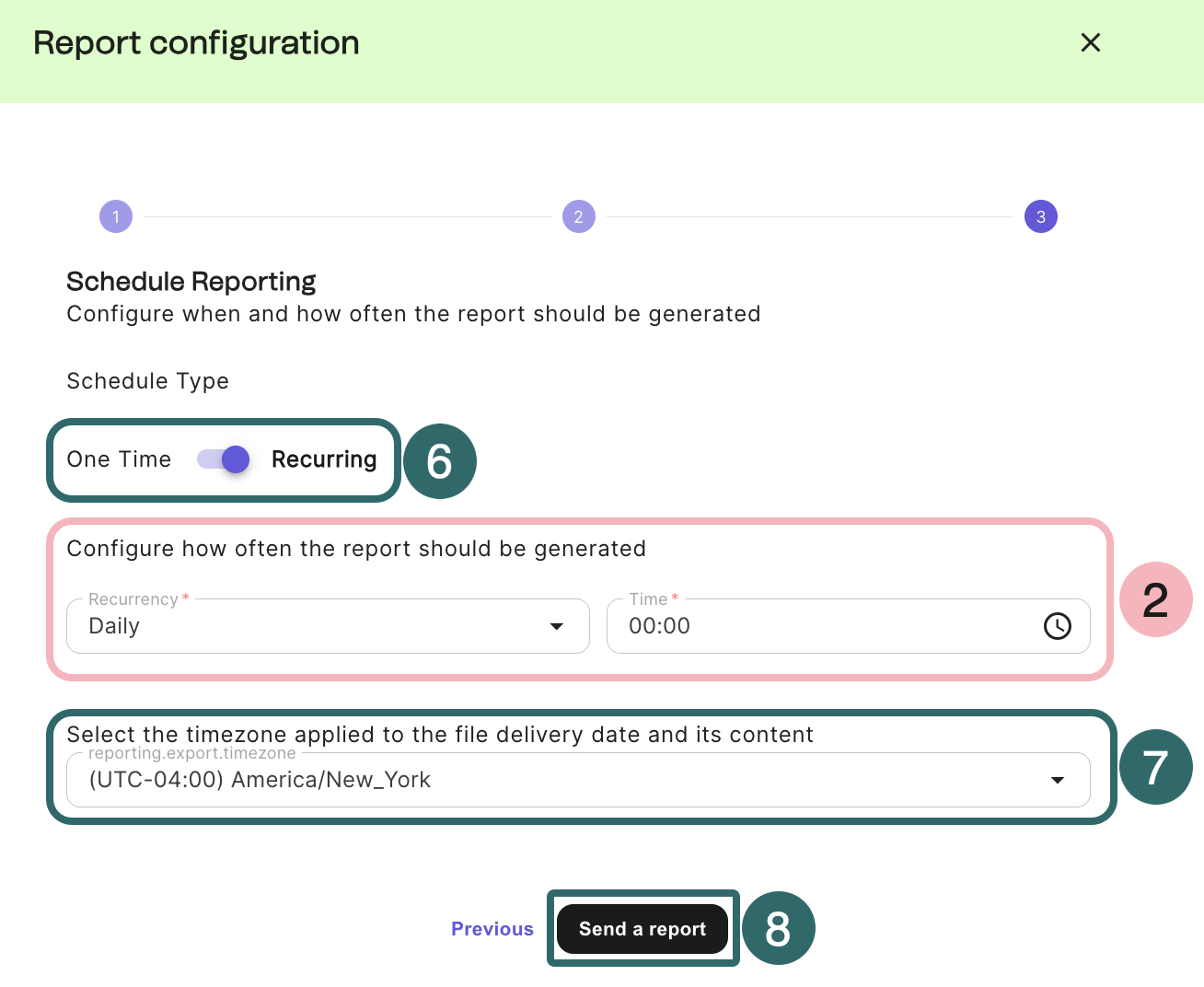Open the clock time picker icon

point(1058,626)
